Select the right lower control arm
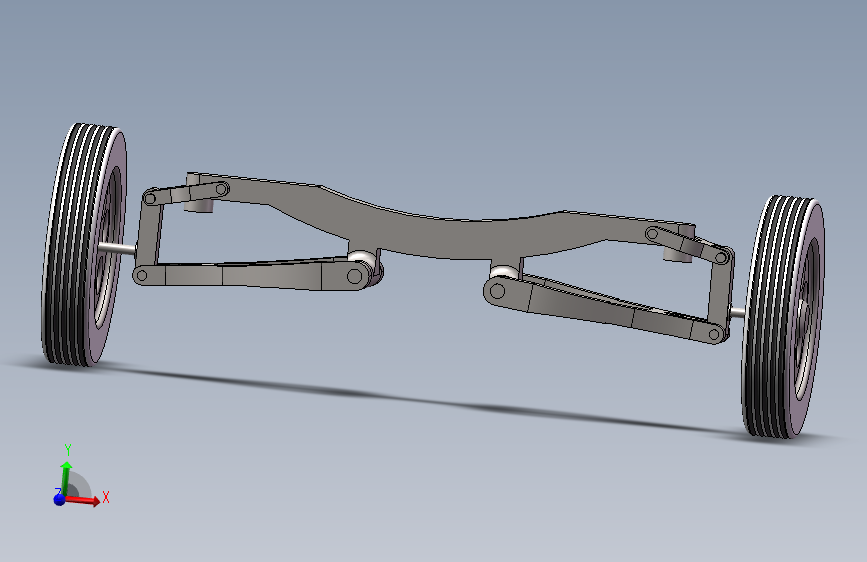 605,310
